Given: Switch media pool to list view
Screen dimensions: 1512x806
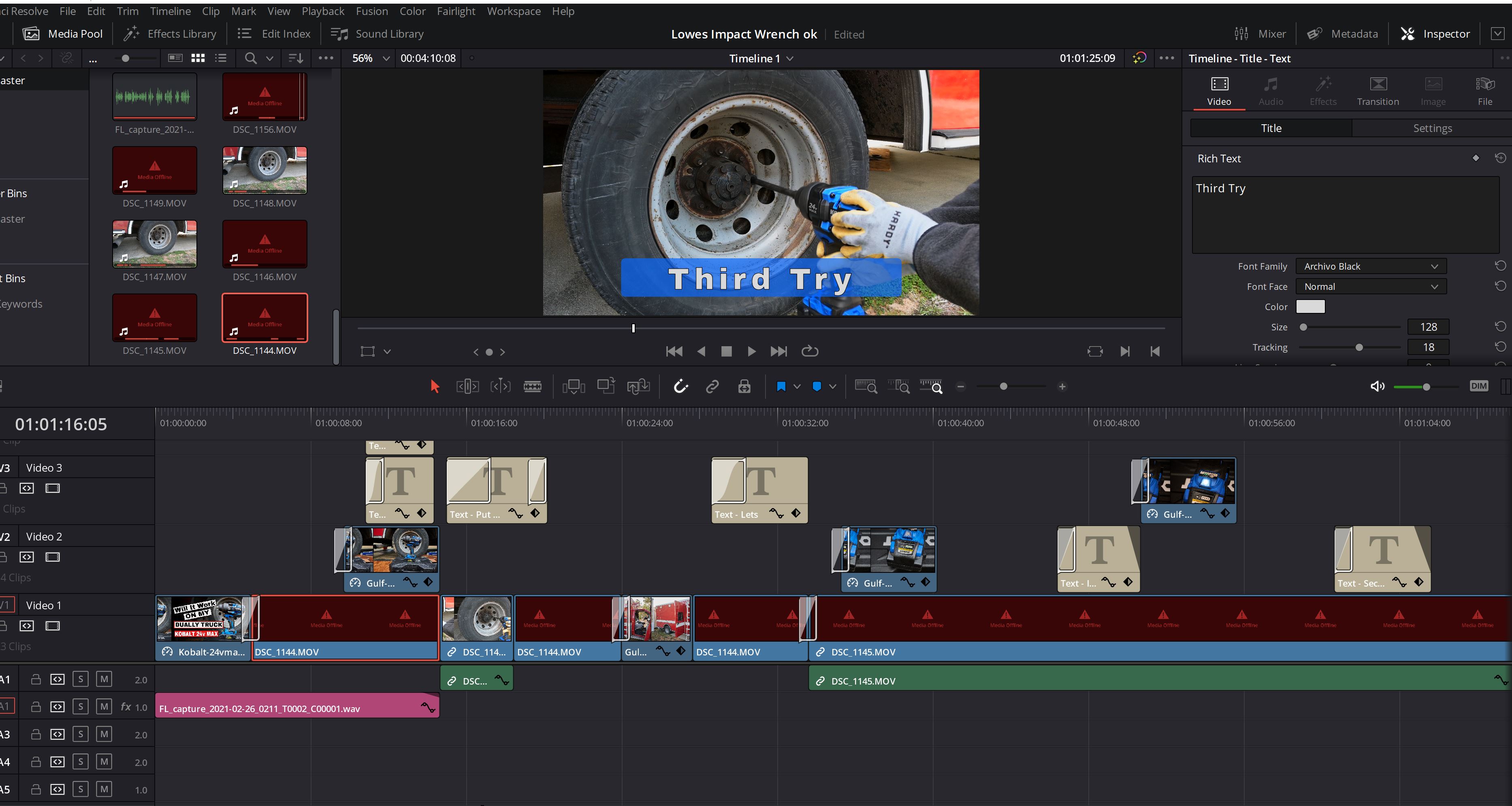Looking at the screenshot, I should point(221,58).
